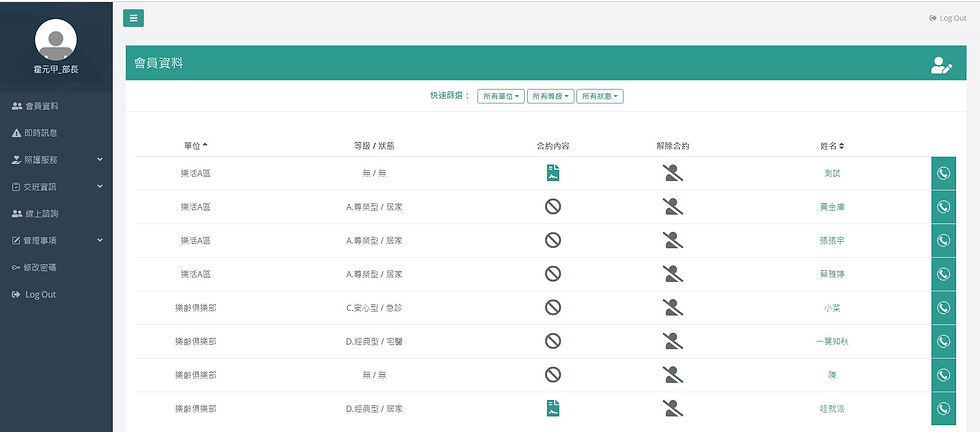This screenshot has width=980, height=432.
Task: Open member profile link 測試
Action: [832, 173]
